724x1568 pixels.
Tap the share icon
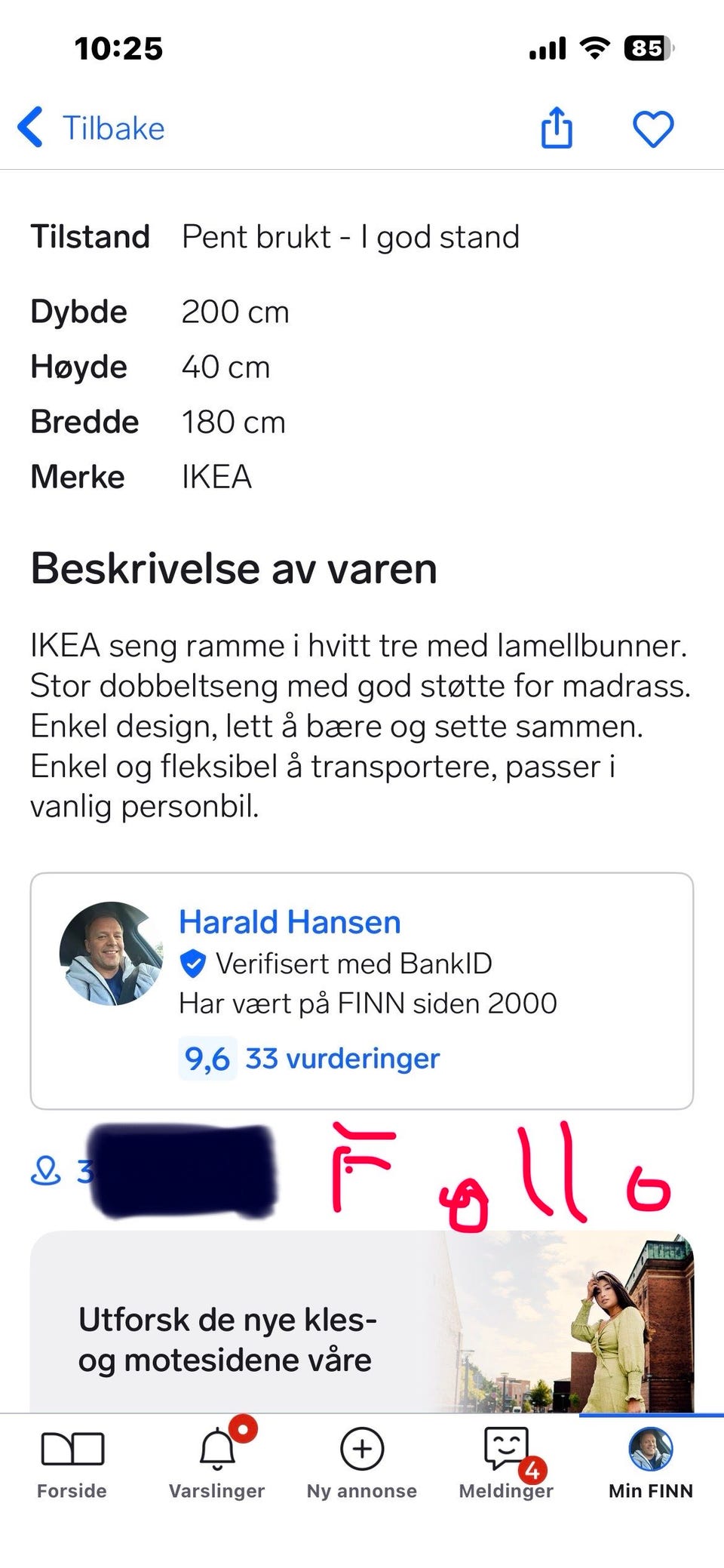pyautogui.click(x=557, y=128)
